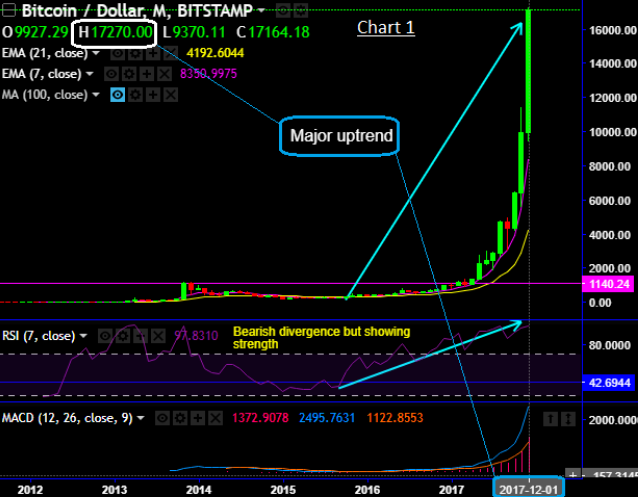The image size is (638, 497).
Task: Click the magenta EMA value 8350.9975
Action: (x=208, y=74)
